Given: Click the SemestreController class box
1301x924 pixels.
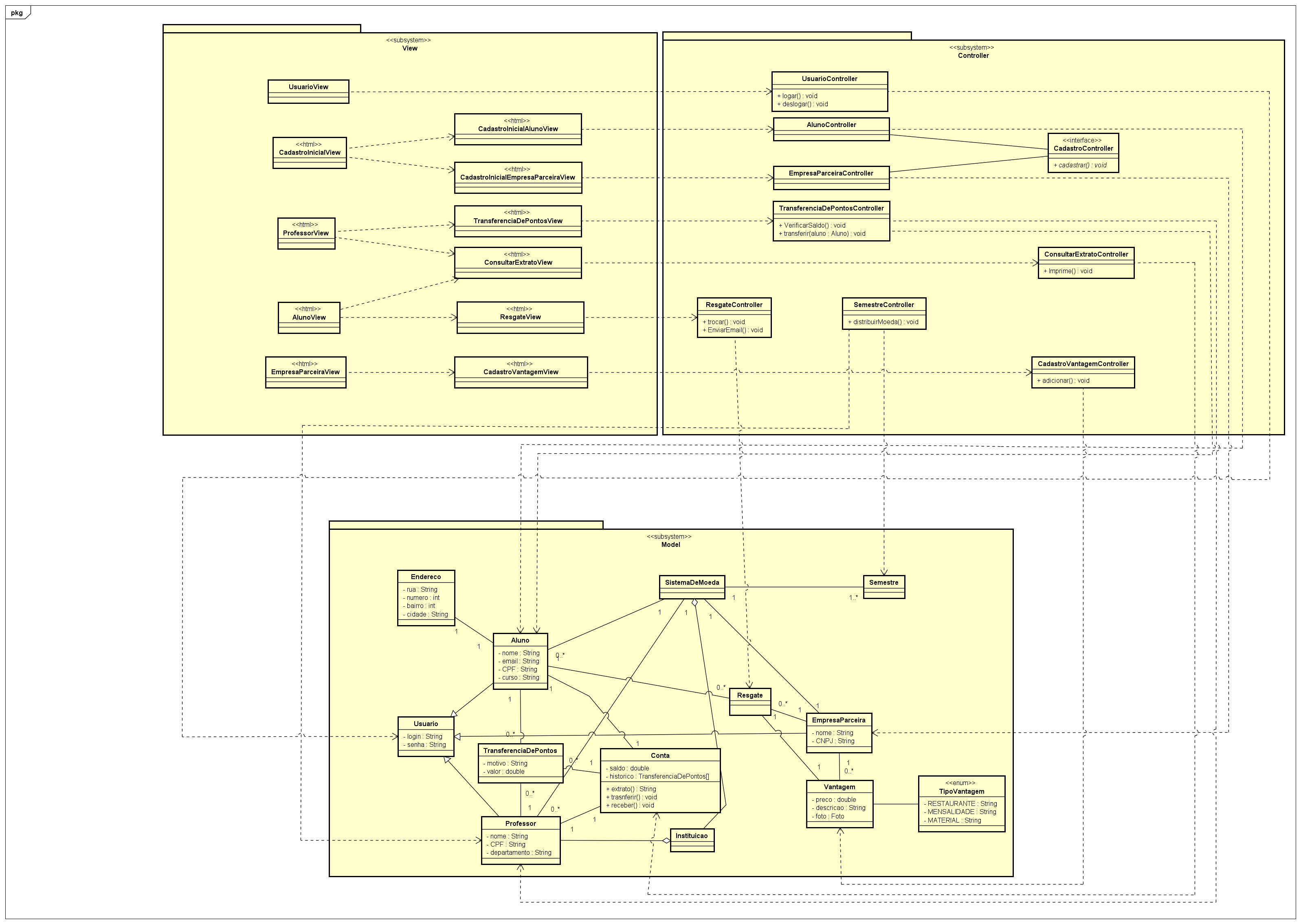Looking at the screenshot, I should point(883,305).
